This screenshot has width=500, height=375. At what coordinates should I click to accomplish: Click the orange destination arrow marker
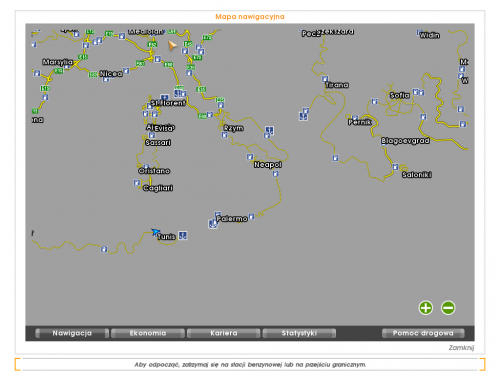[x=172, y=45]
